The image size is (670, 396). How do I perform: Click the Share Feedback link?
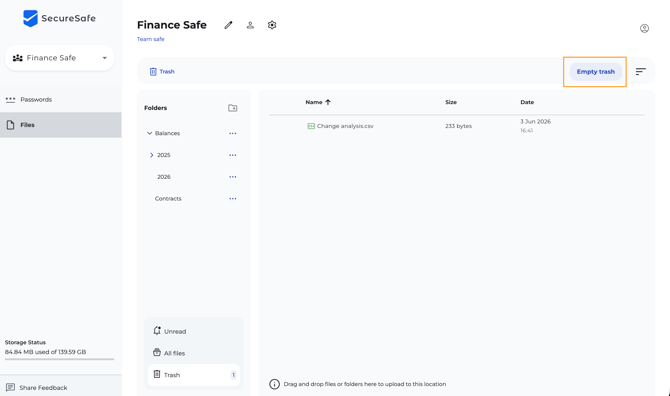(x=43, y=388)
